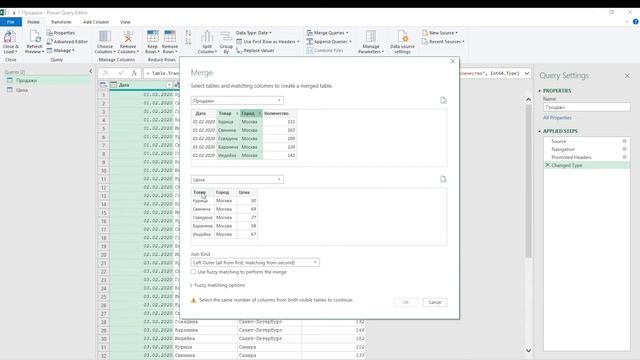The width and height of the screenshot is (640, 360).
Task: Click the Close & Load icon
Action: [10, 38]
